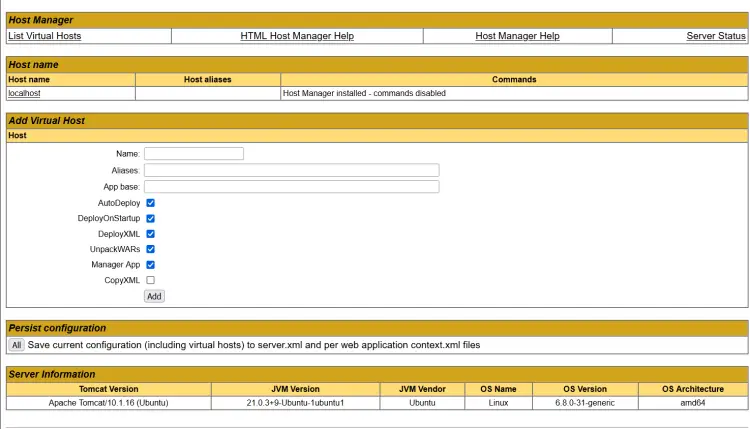750x429 pixels.
Task: Select the Commands column header
Action: coord(514,79)
